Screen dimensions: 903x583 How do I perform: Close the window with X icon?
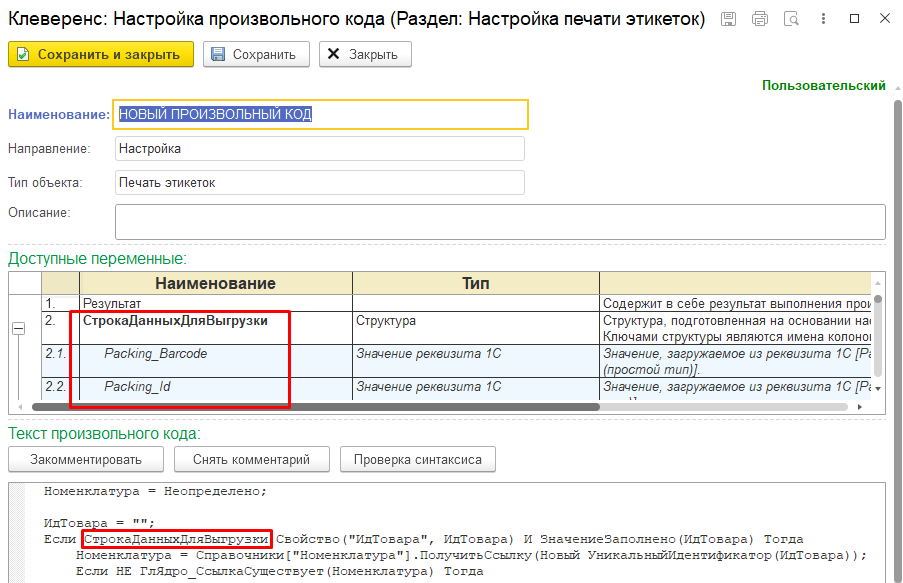pos(885,19)
